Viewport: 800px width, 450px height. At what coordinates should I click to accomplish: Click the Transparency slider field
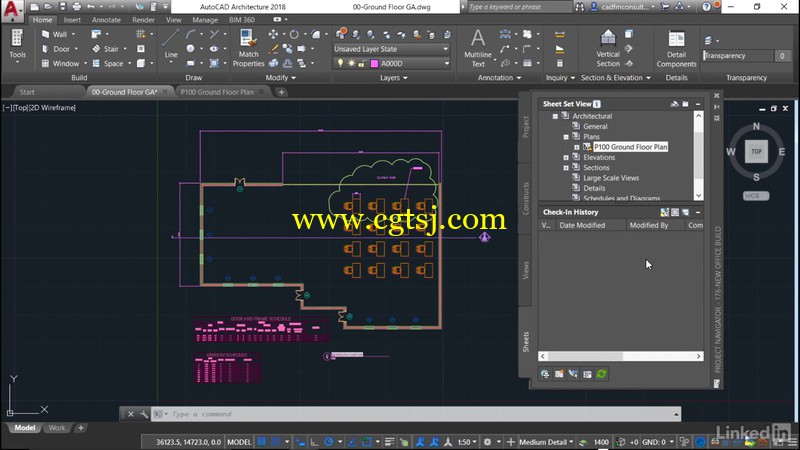coord(738,56)
